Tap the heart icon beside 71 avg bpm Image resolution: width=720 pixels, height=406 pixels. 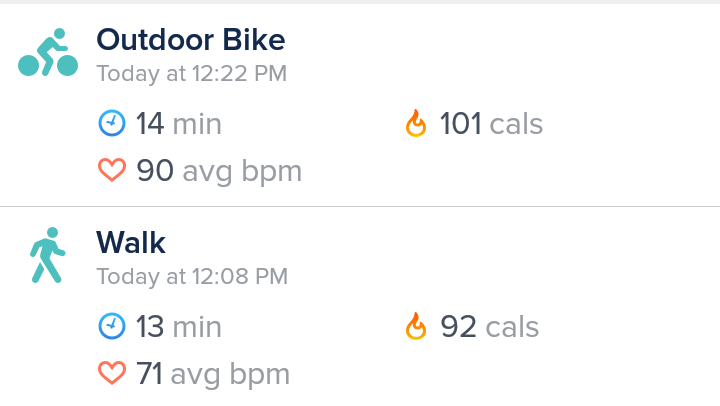[x=112, y=373]
